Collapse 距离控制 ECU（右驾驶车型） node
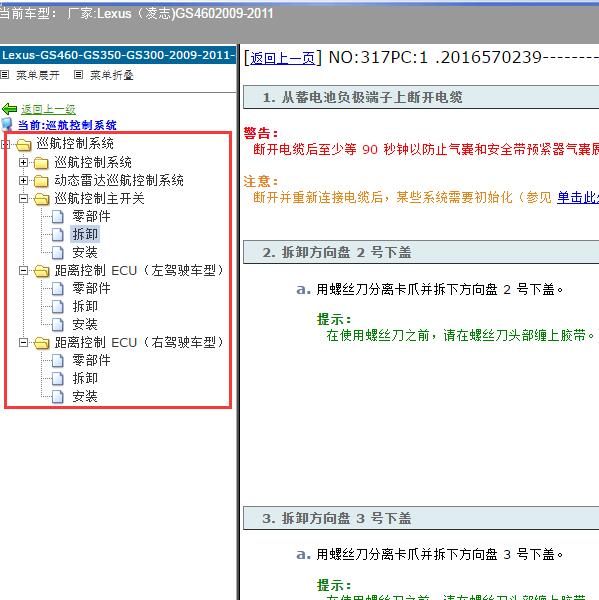This screenshot has width=599, height=600. (23, 342)
